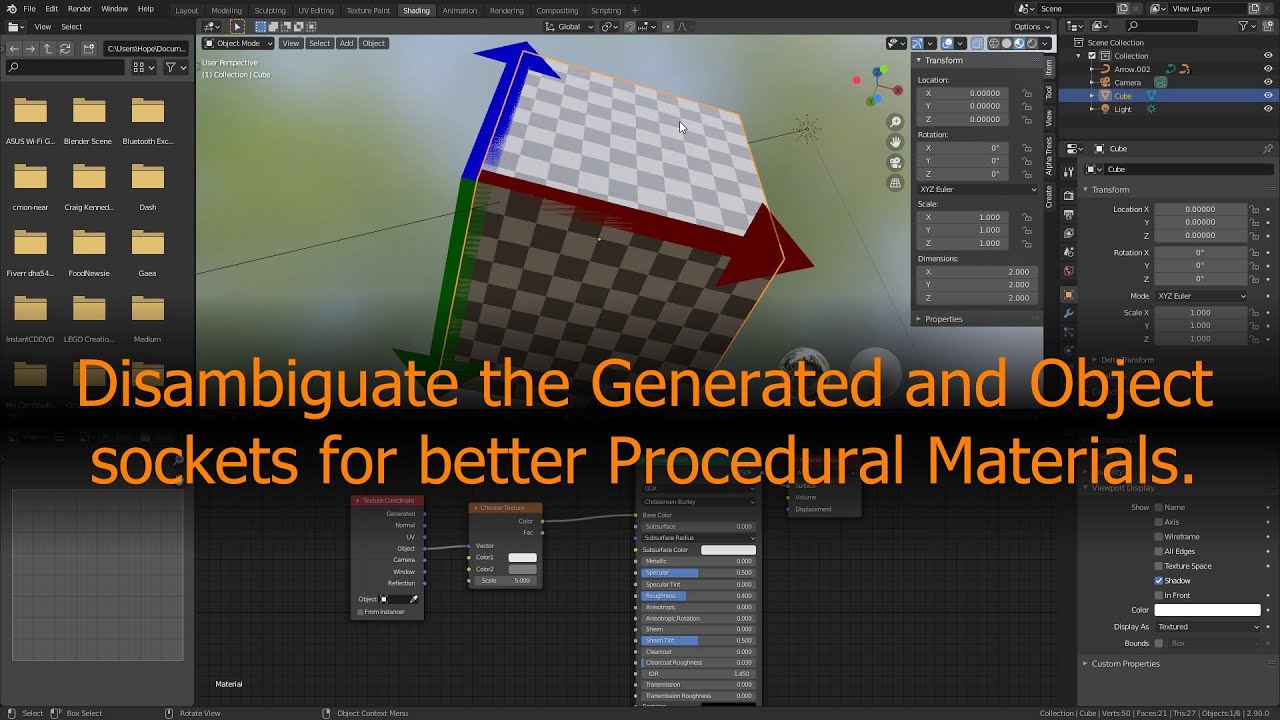Viewport: 1280px width, 720px height.
Task: Switch to material preview shading
Action: [x=1019, y=43]
